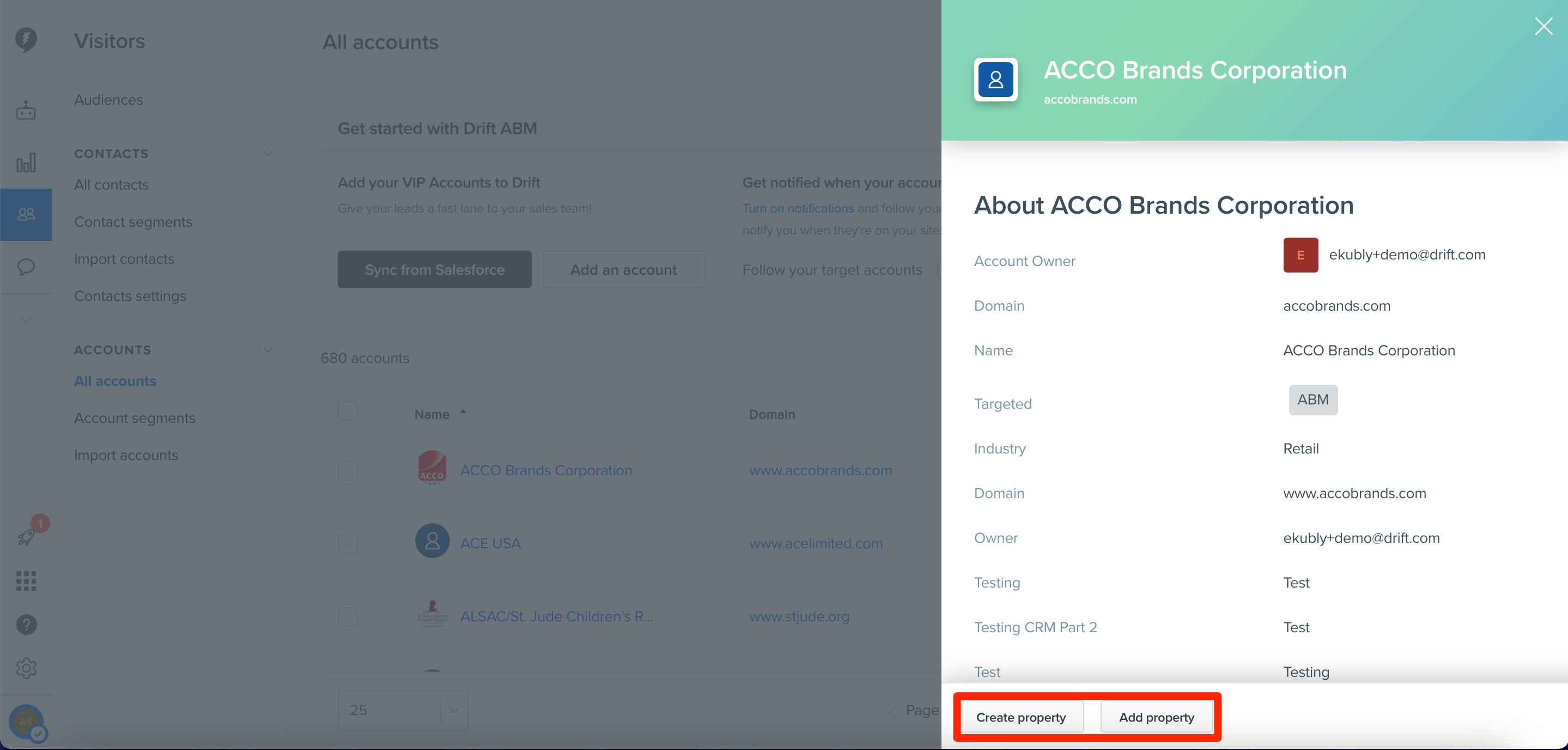The width and height of the screenshot is (1568, 750).
Task: Open All contacts
Action: point(111,185)
